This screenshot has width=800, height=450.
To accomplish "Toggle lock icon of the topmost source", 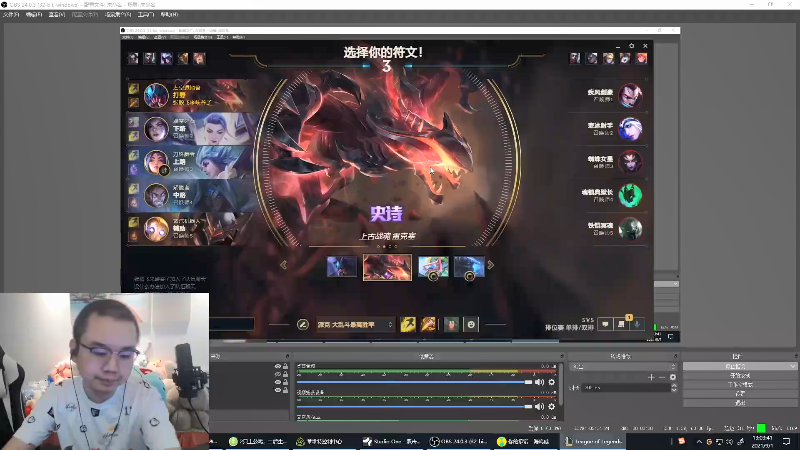I will [x=286, y=366].
